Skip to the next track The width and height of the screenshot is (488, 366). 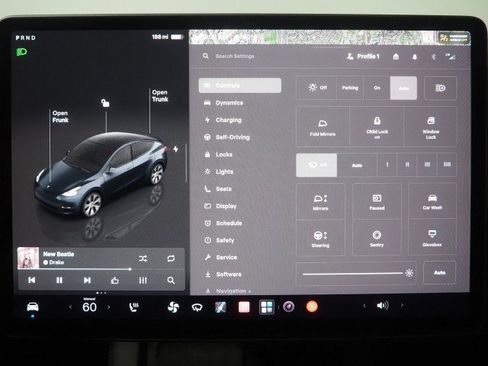click(x=87, y=280)
